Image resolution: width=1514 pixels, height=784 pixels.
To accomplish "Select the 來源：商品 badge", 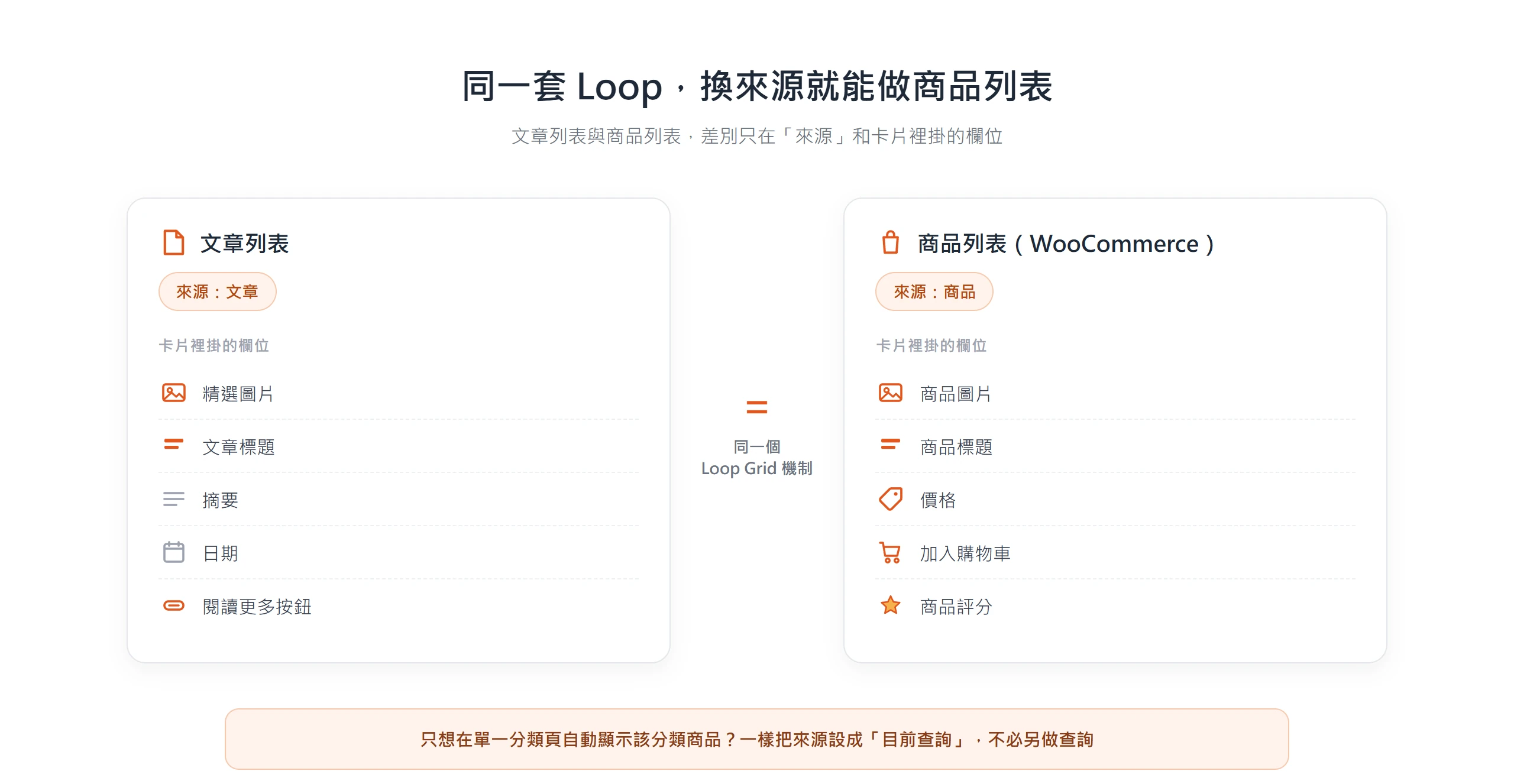I will [934, 291].
